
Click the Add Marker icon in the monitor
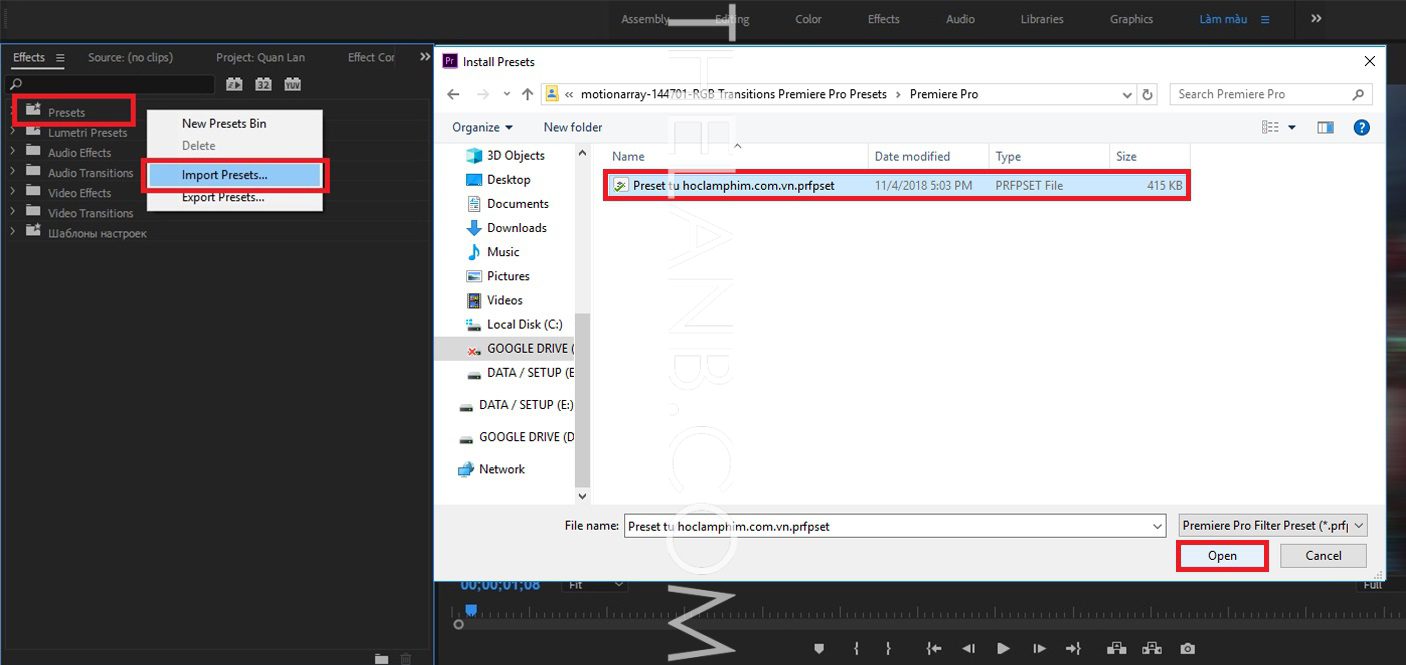click(819, 649)
